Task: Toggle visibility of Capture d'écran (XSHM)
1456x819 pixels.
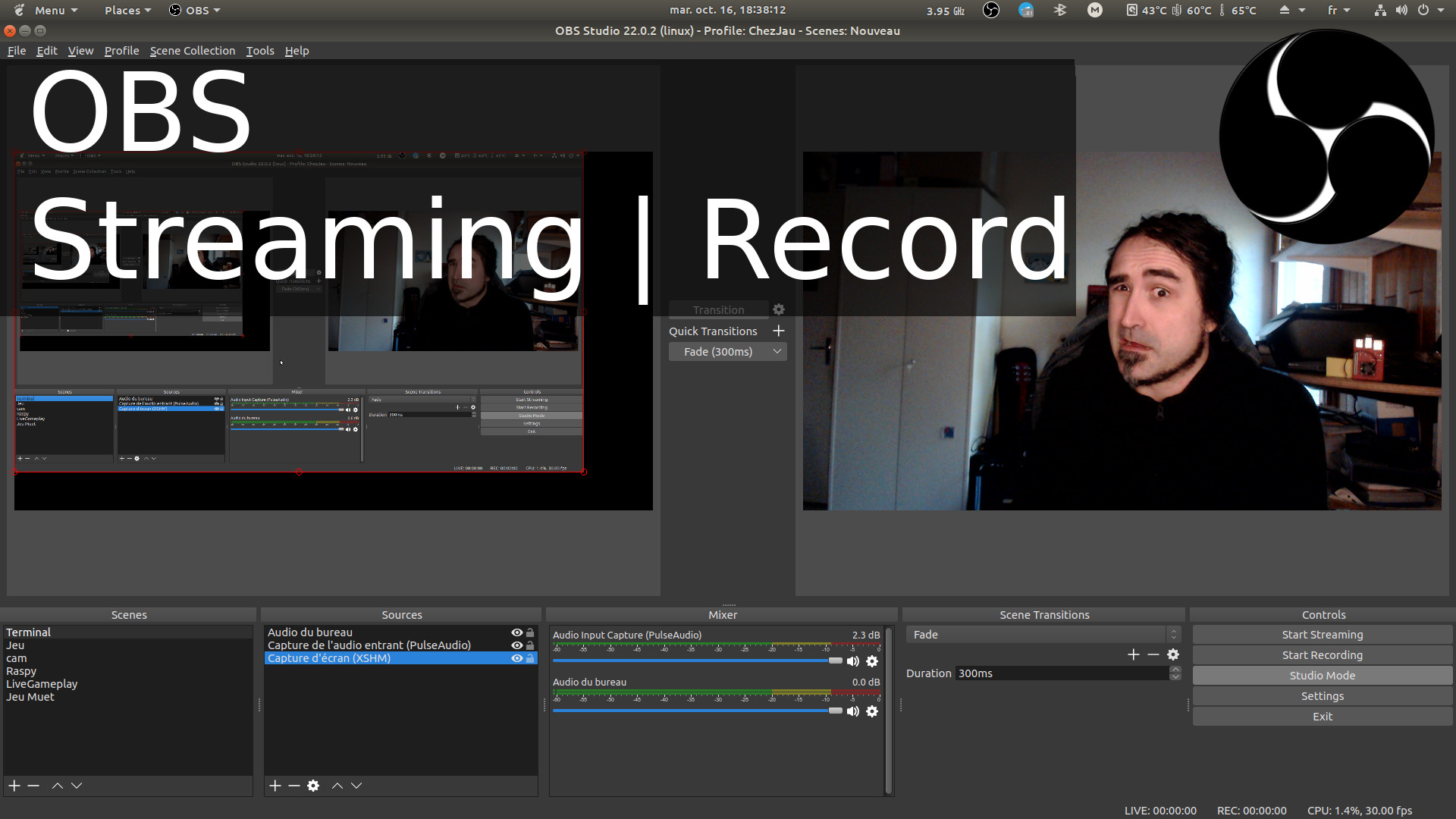Action: pyautogui.click(x=516, y=658)
